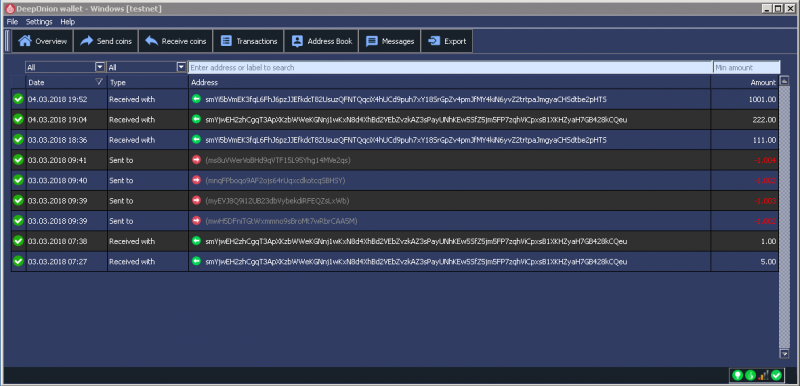800x386 pixels.
Task: Select the 1.00 amount cell
Action: pos(744,241)
